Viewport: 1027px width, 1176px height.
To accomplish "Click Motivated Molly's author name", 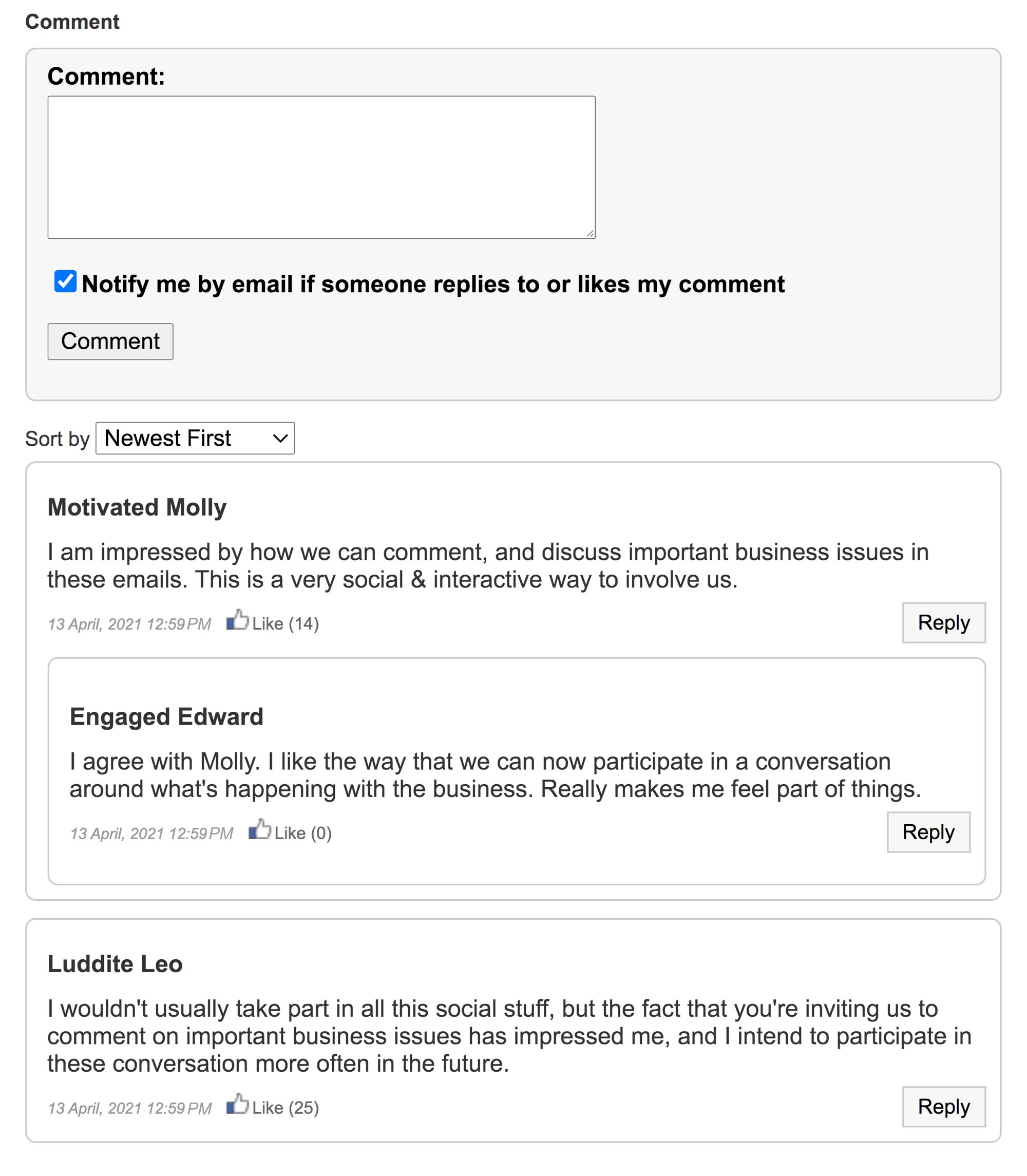I will point(137,508).
